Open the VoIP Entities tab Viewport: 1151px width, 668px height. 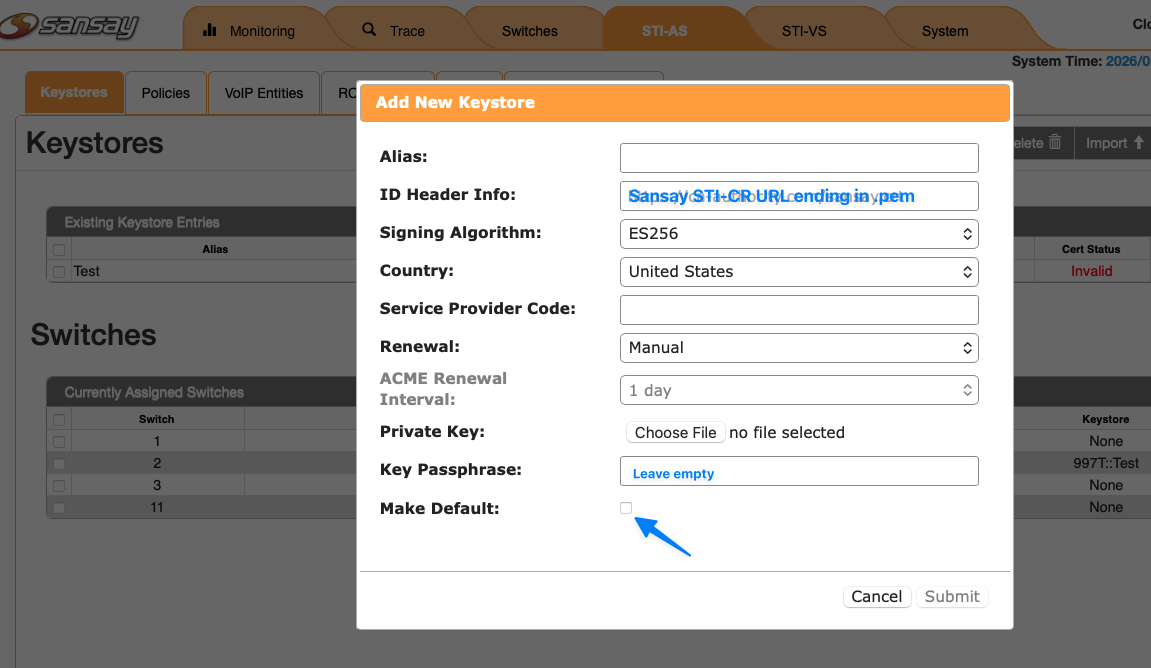(263, 93)
